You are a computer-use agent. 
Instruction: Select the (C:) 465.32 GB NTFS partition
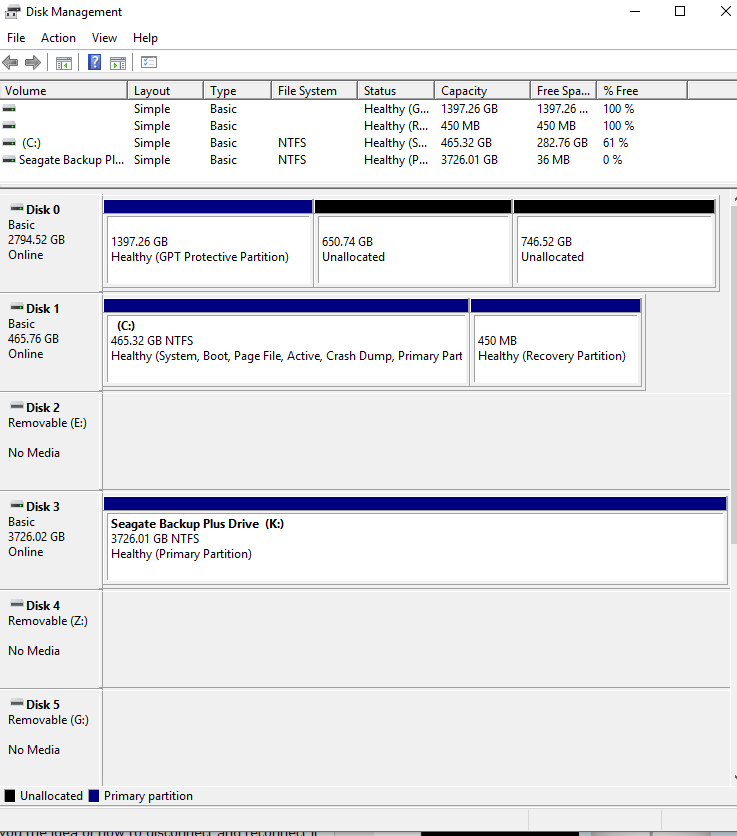286,342
